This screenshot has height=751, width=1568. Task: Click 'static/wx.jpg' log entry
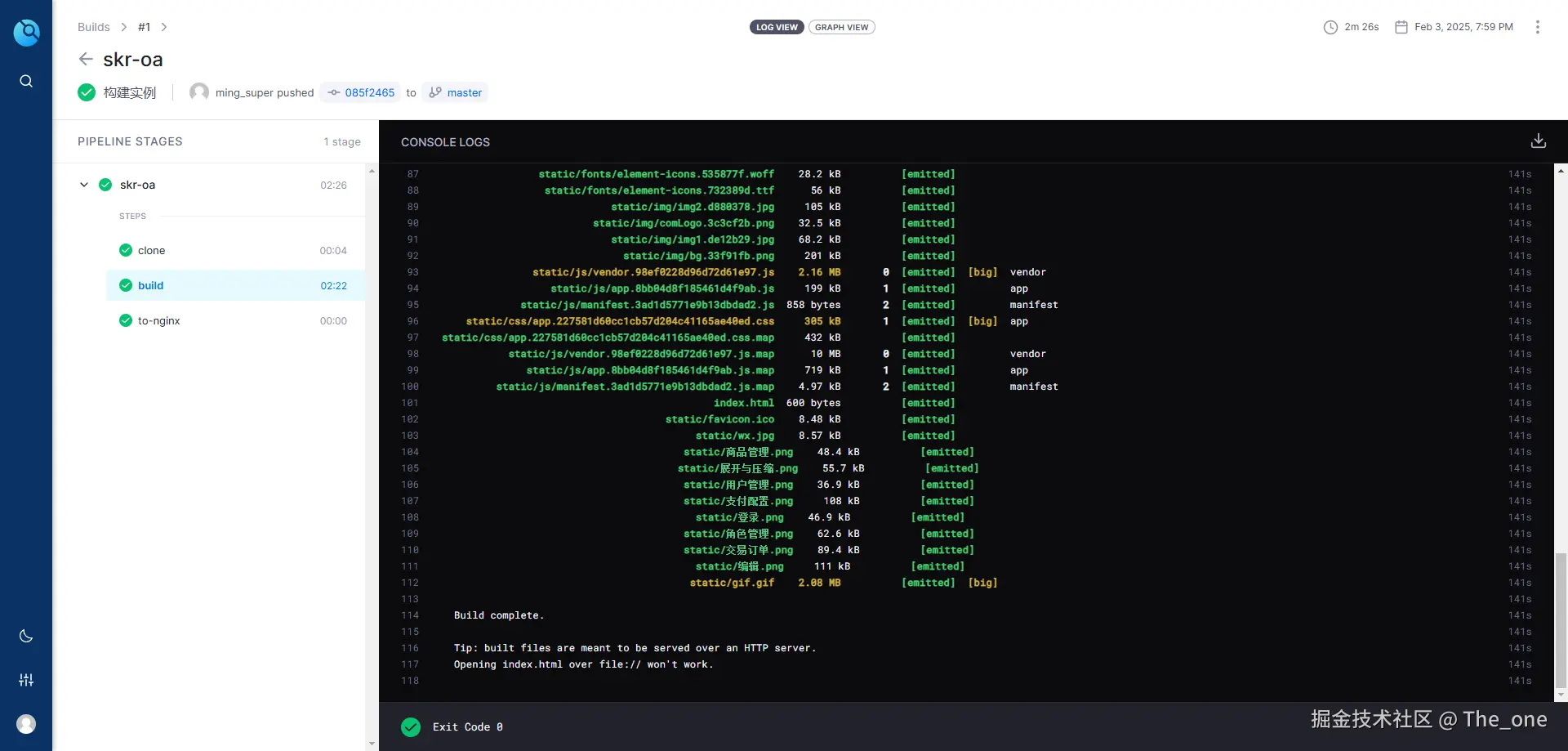tap(735, 436)
